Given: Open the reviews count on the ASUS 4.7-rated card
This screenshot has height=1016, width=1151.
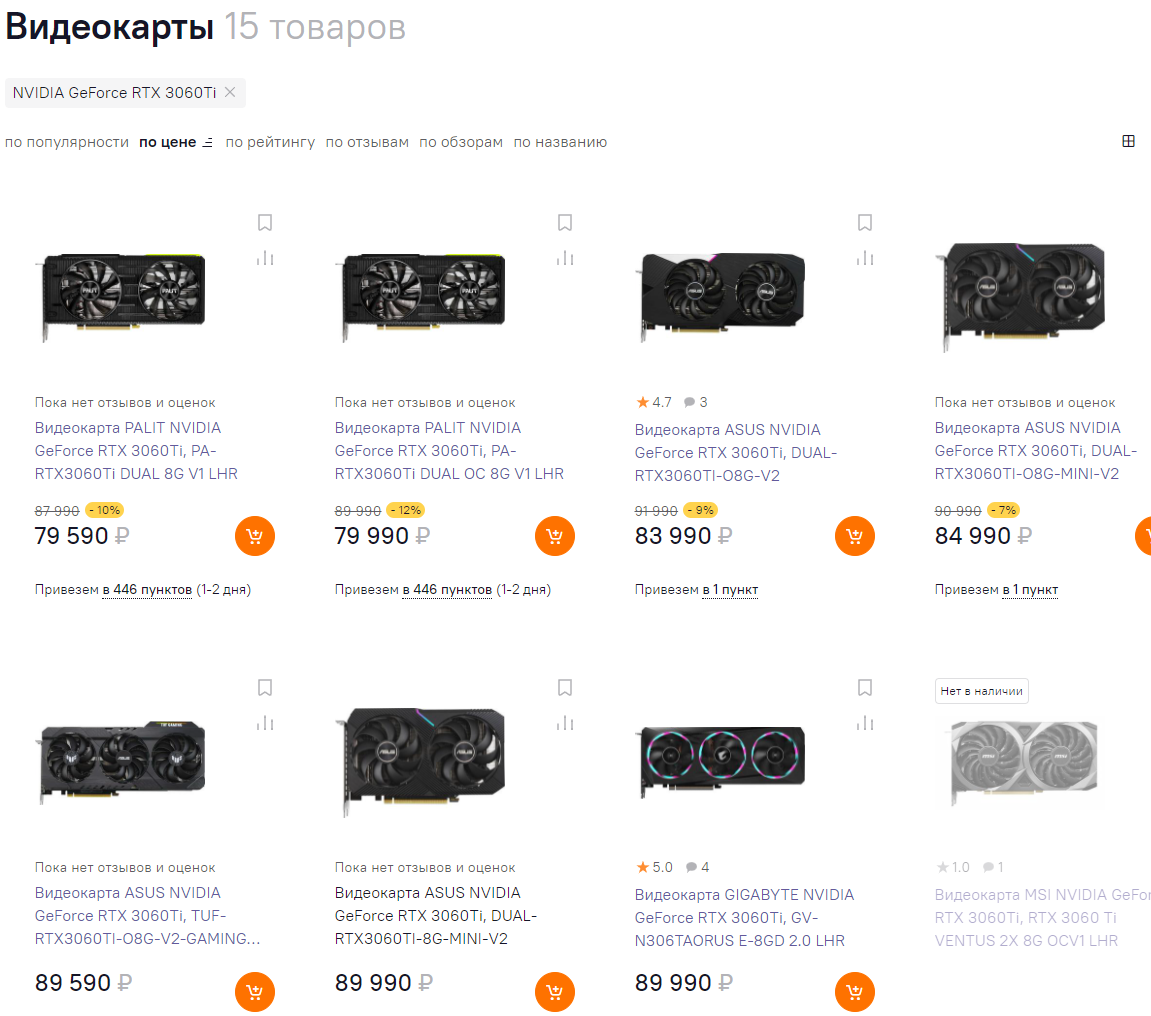Looking at the screenshot, I should pos(696,402).
